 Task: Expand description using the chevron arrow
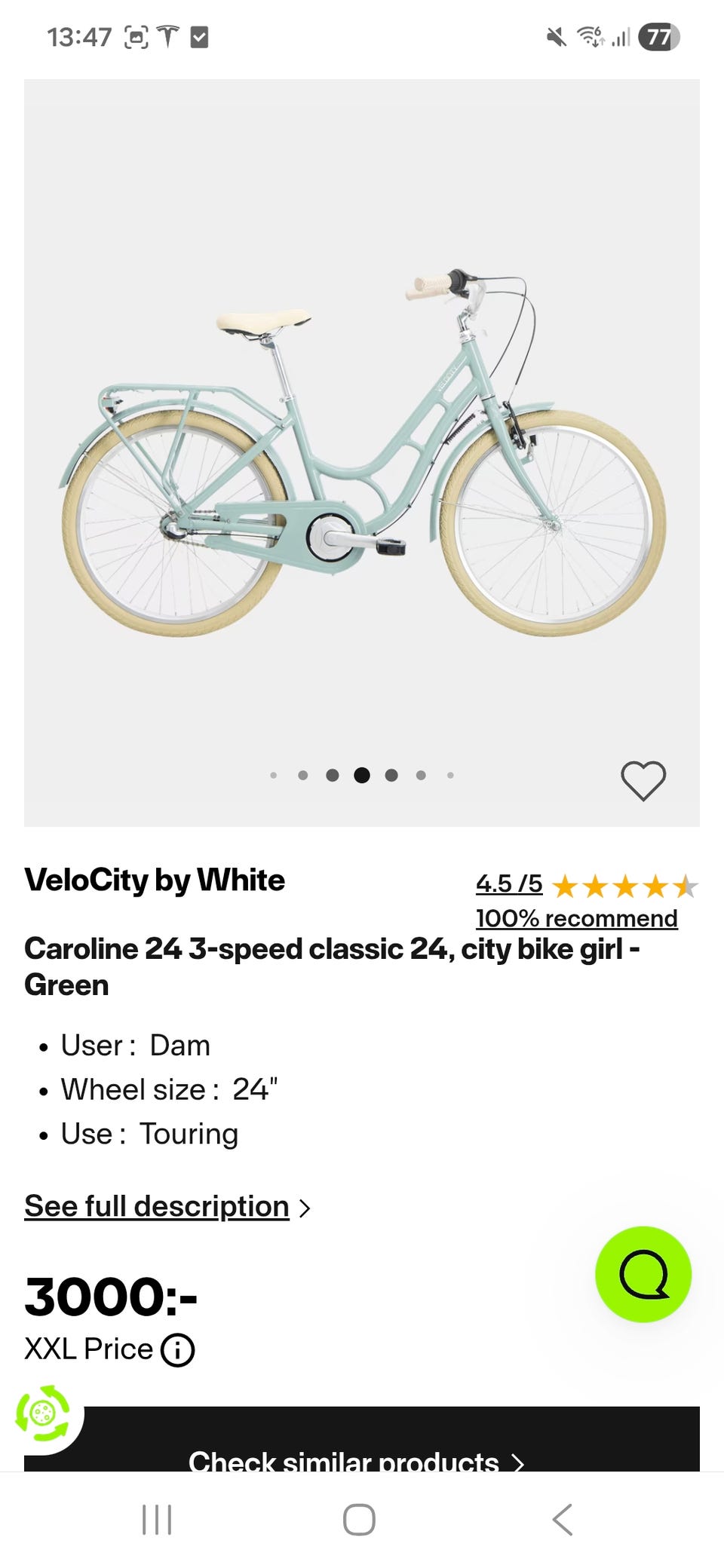point(305,1208)
